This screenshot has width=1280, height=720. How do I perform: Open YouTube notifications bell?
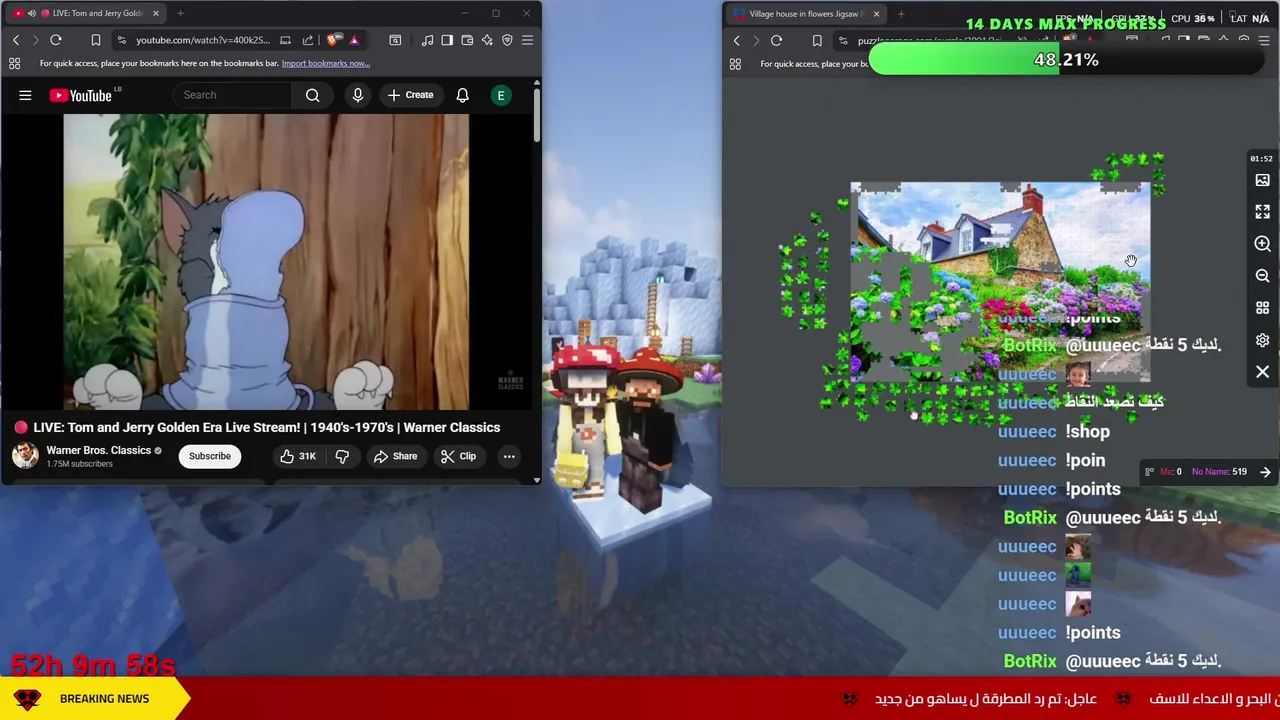462,95
